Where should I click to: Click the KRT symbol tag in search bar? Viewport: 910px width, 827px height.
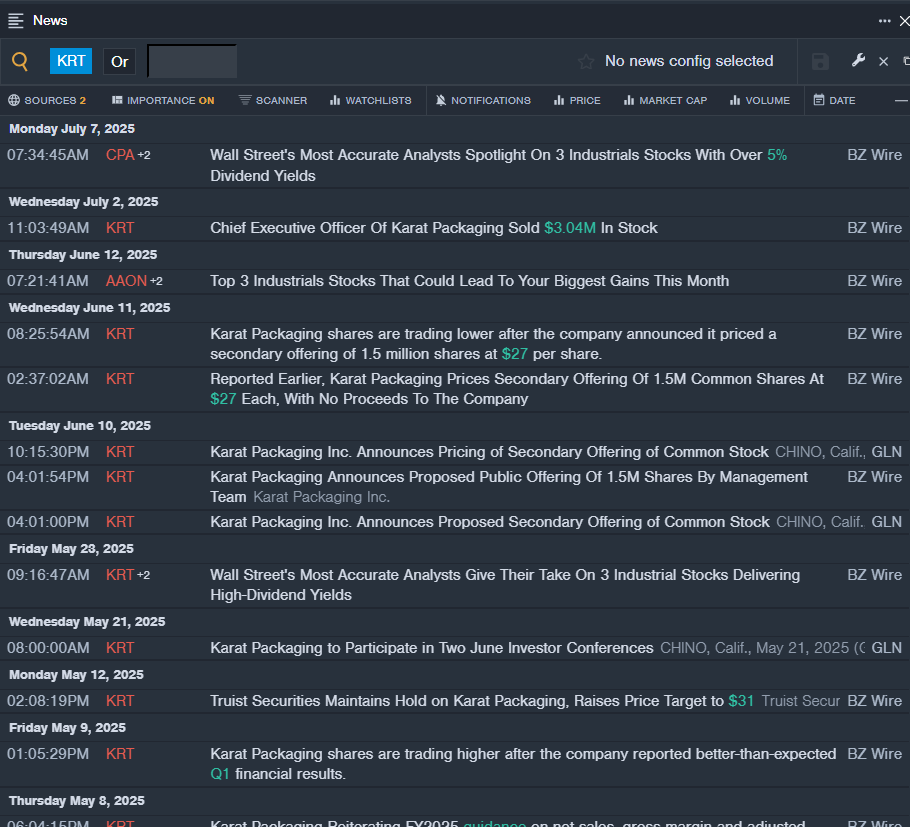pyautogui.click(x=71, y=62)
